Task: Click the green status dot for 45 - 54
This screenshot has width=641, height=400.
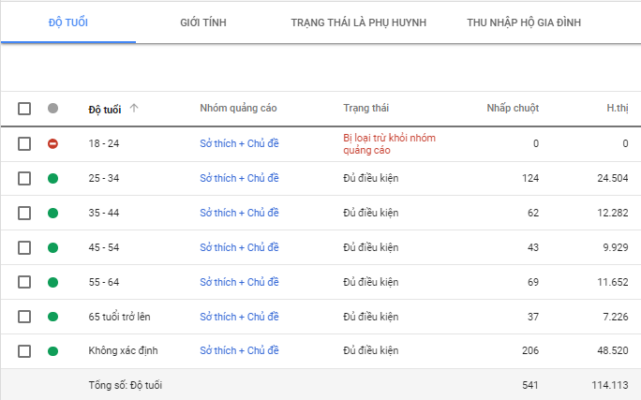Action: (53, 247)
